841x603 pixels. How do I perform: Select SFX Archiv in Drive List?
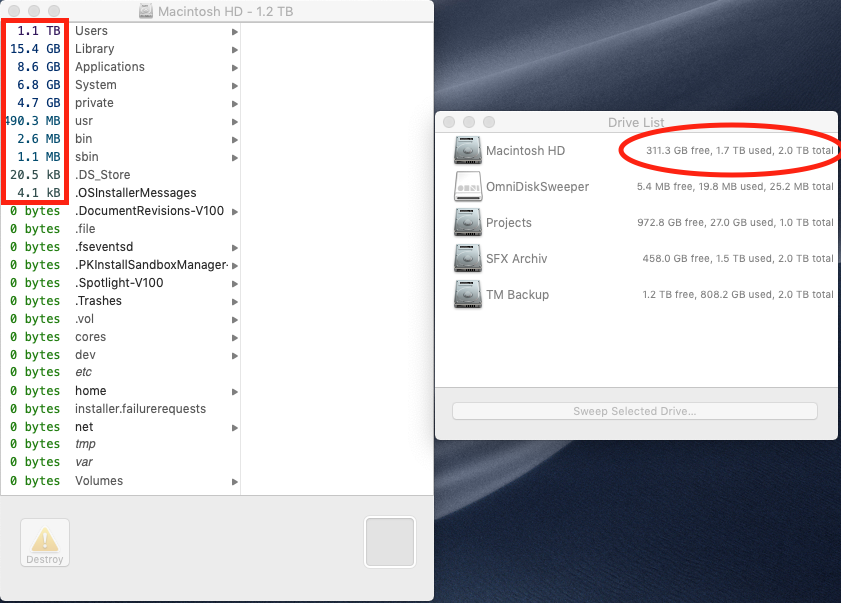coord(636,258)
